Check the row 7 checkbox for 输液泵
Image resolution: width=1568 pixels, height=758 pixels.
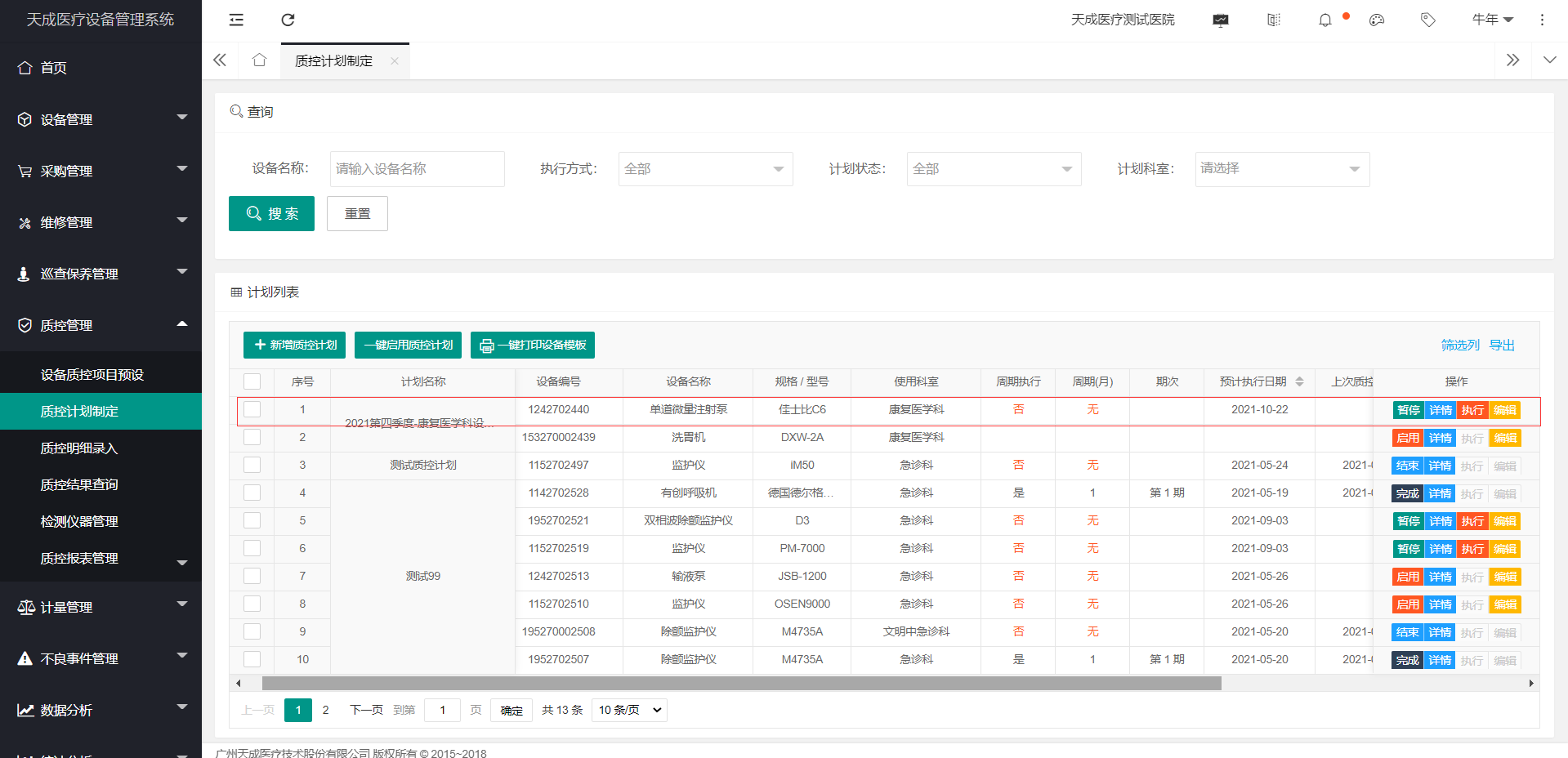pyautogui.click(x=252, y=576)
